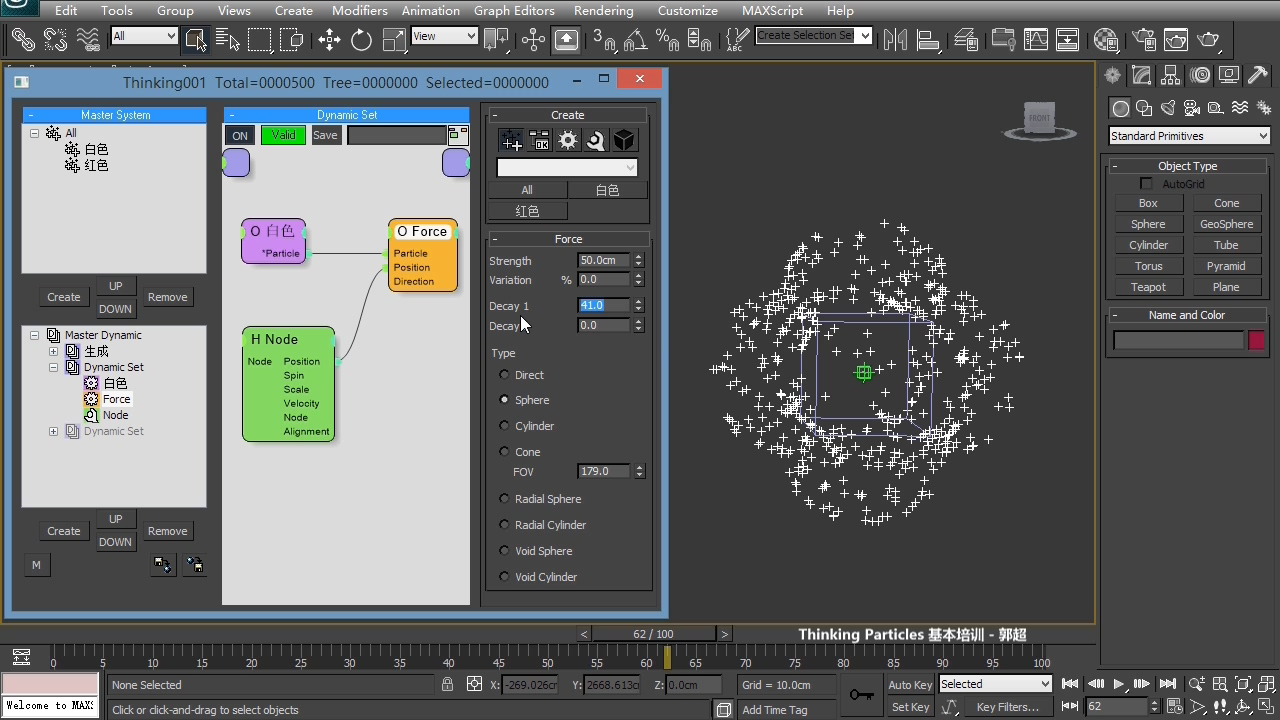Toggle the Auto Key button

910,685
